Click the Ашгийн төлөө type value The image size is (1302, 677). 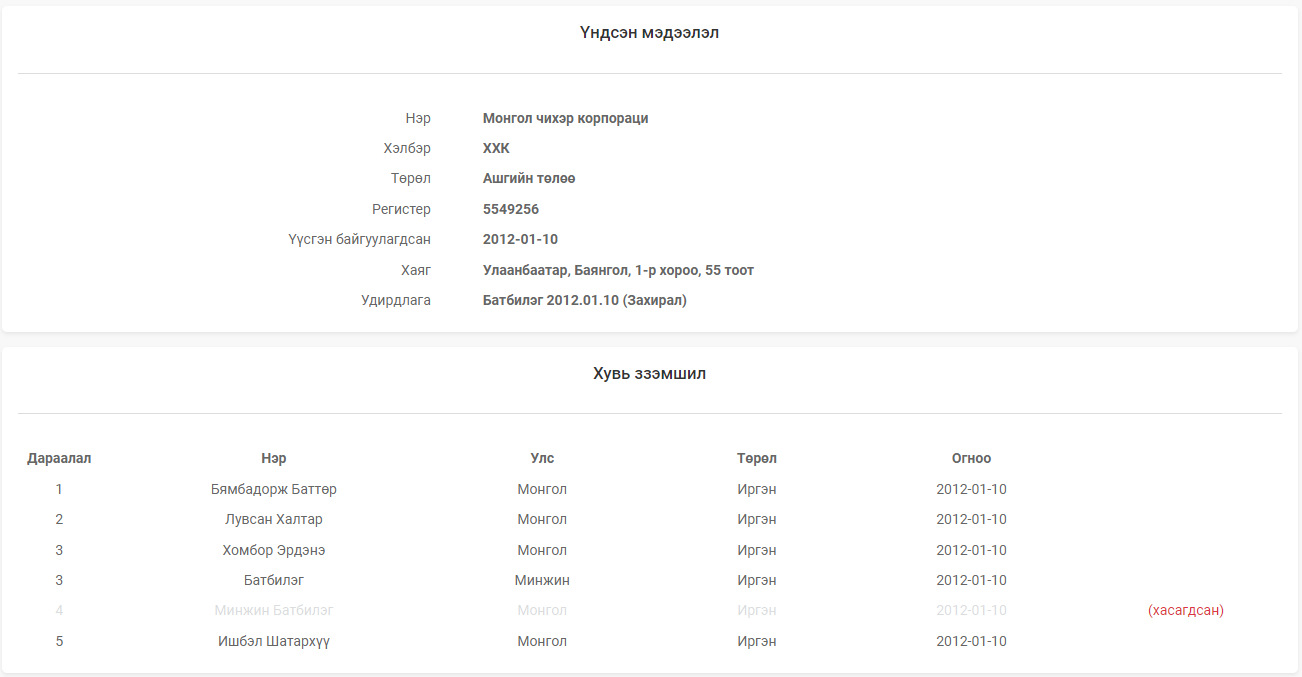point(529,178)
